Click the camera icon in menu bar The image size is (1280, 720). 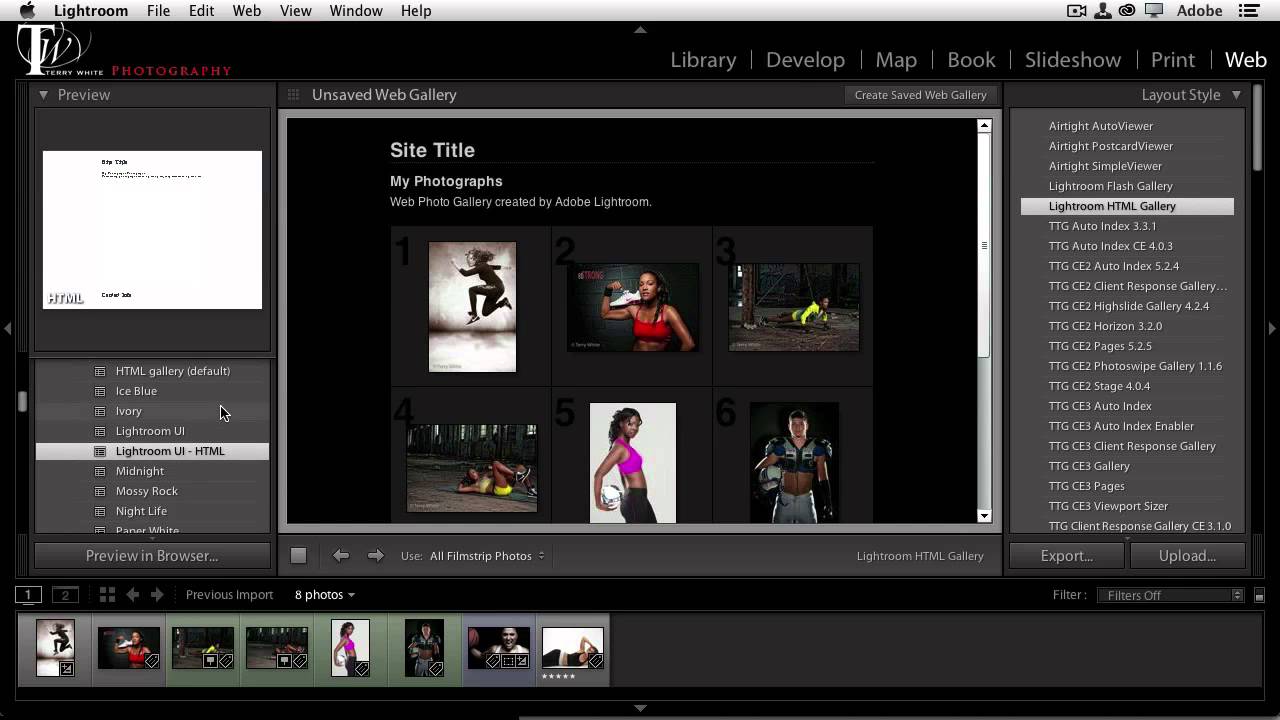pos(1077,11)
